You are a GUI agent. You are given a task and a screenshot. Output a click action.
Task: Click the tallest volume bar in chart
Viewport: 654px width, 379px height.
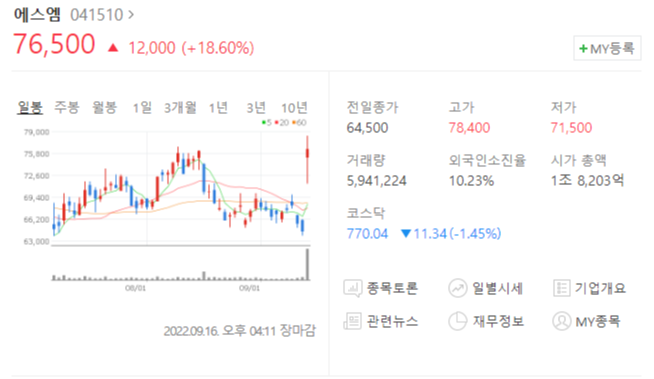[x=308, y=264]
